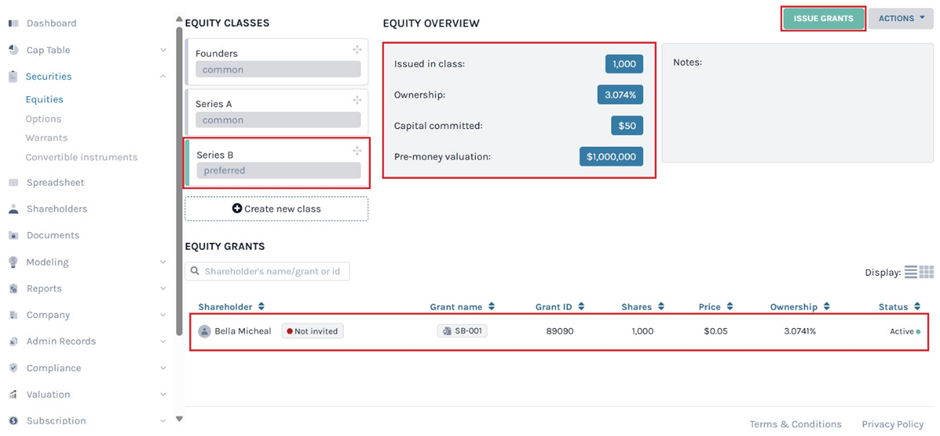
Task: Click the Modeling lightbulb icon
Action: pos(13,262)
